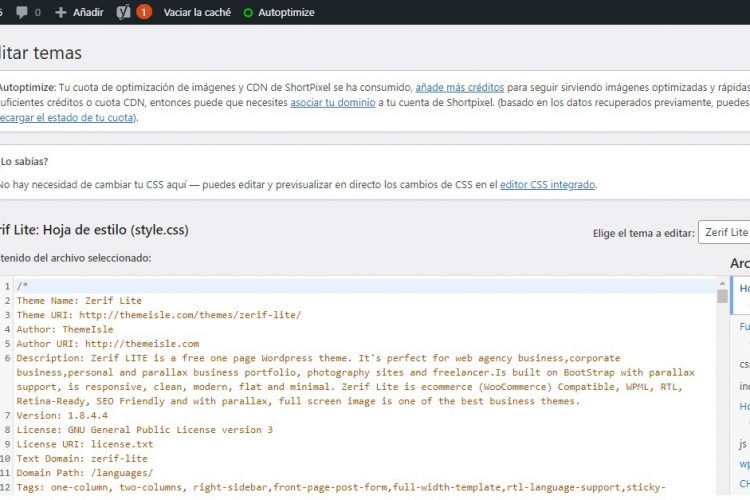Click the green Autoptimize status circle
This screenshot has height=500, width=750.
248,13
